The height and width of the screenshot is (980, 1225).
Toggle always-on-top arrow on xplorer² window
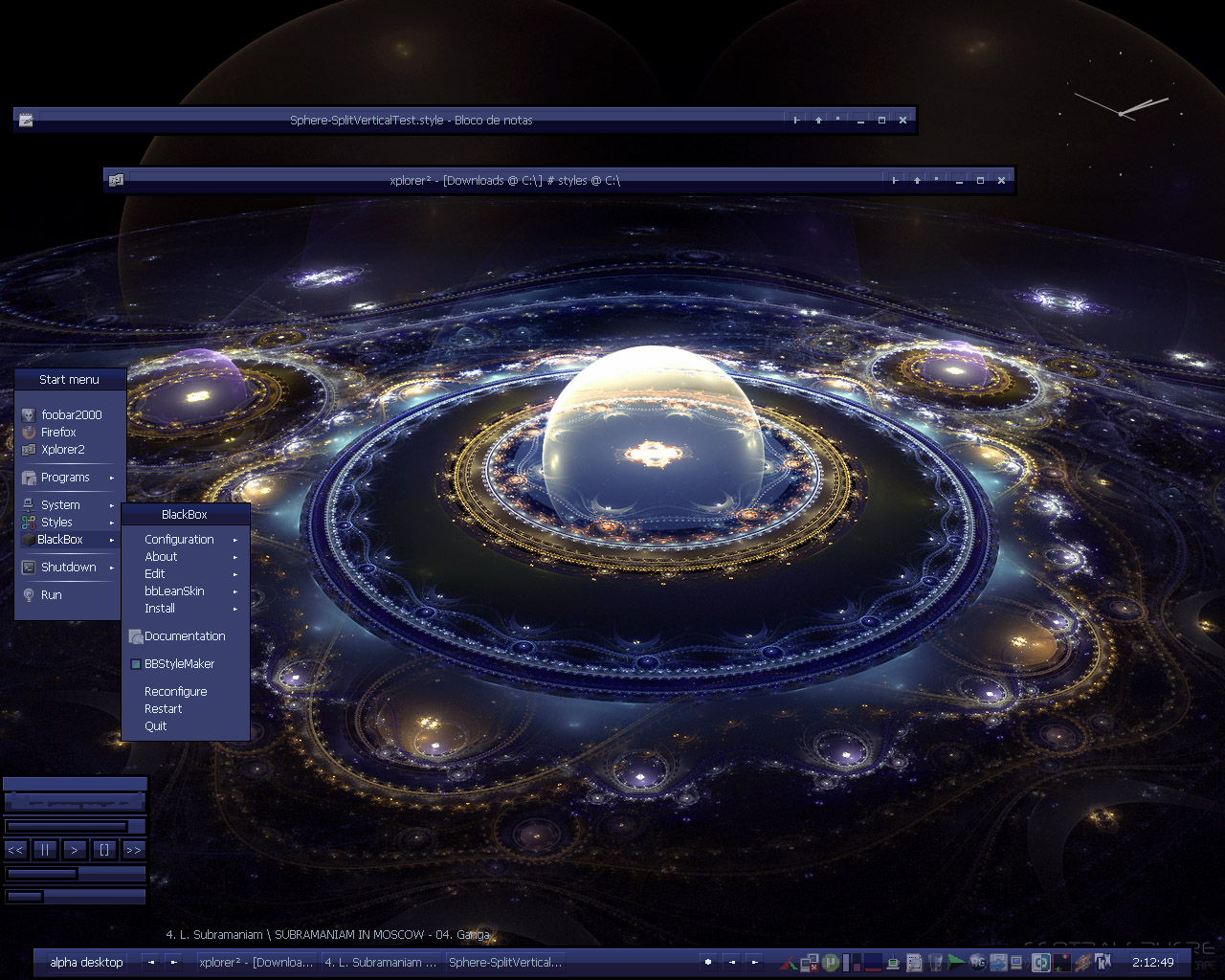917,180
